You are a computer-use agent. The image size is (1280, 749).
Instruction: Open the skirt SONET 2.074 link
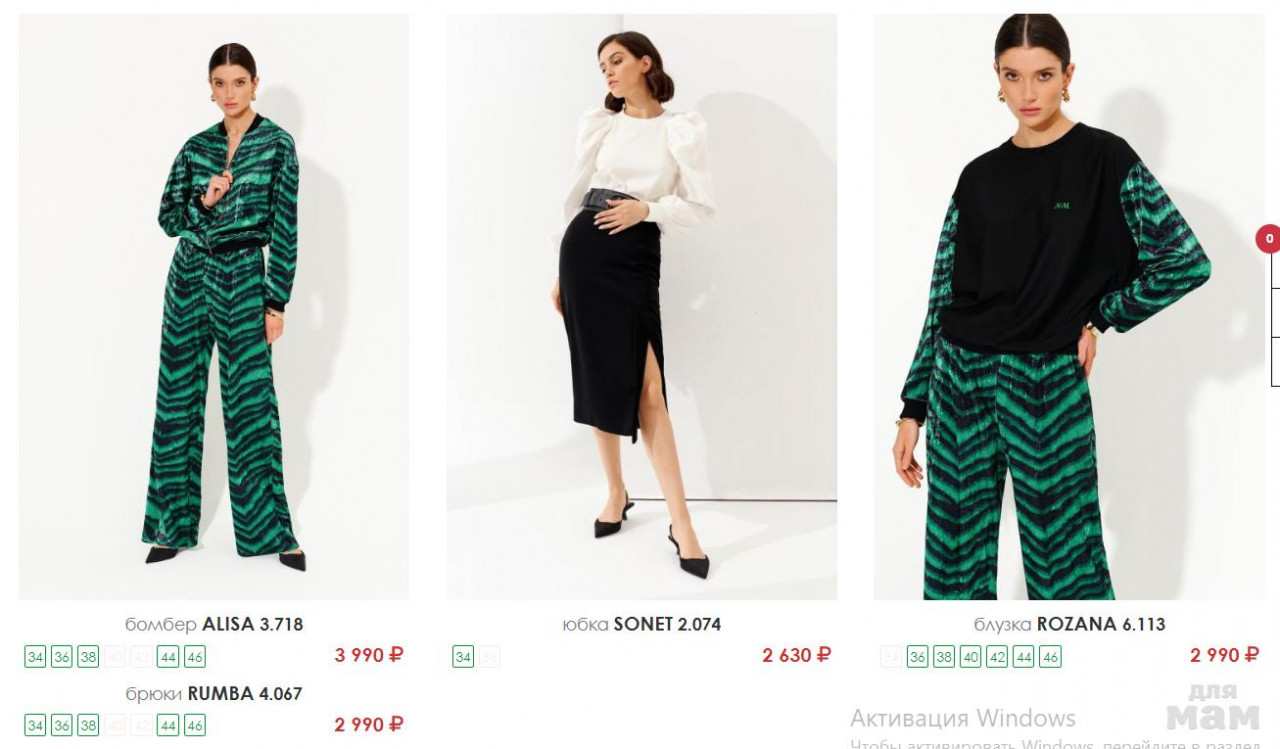[642, 625]
